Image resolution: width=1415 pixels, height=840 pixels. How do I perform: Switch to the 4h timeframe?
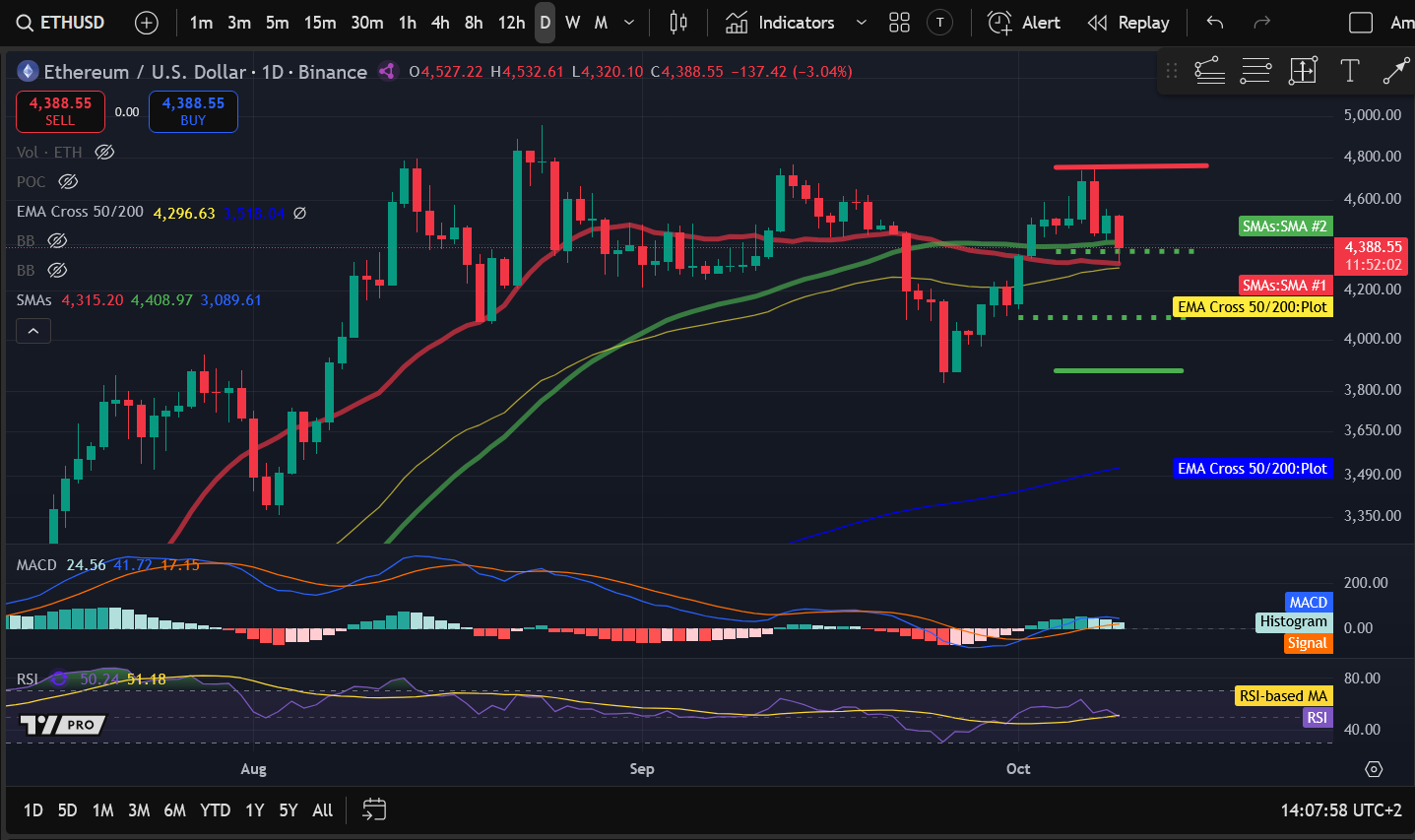click(440, 23)
